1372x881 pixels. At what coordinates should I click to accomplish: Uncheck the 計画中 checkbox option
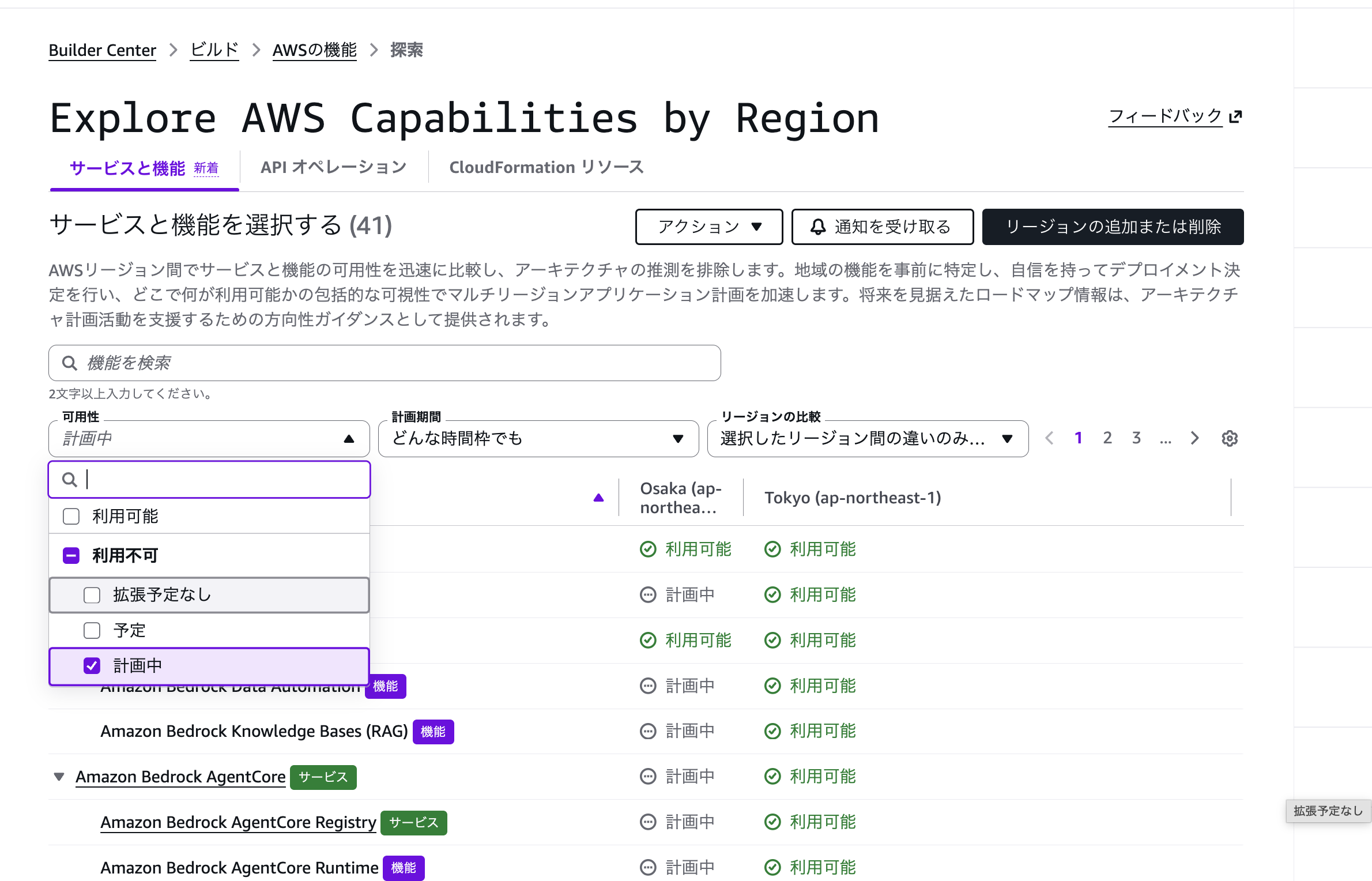tap(92, 666)
